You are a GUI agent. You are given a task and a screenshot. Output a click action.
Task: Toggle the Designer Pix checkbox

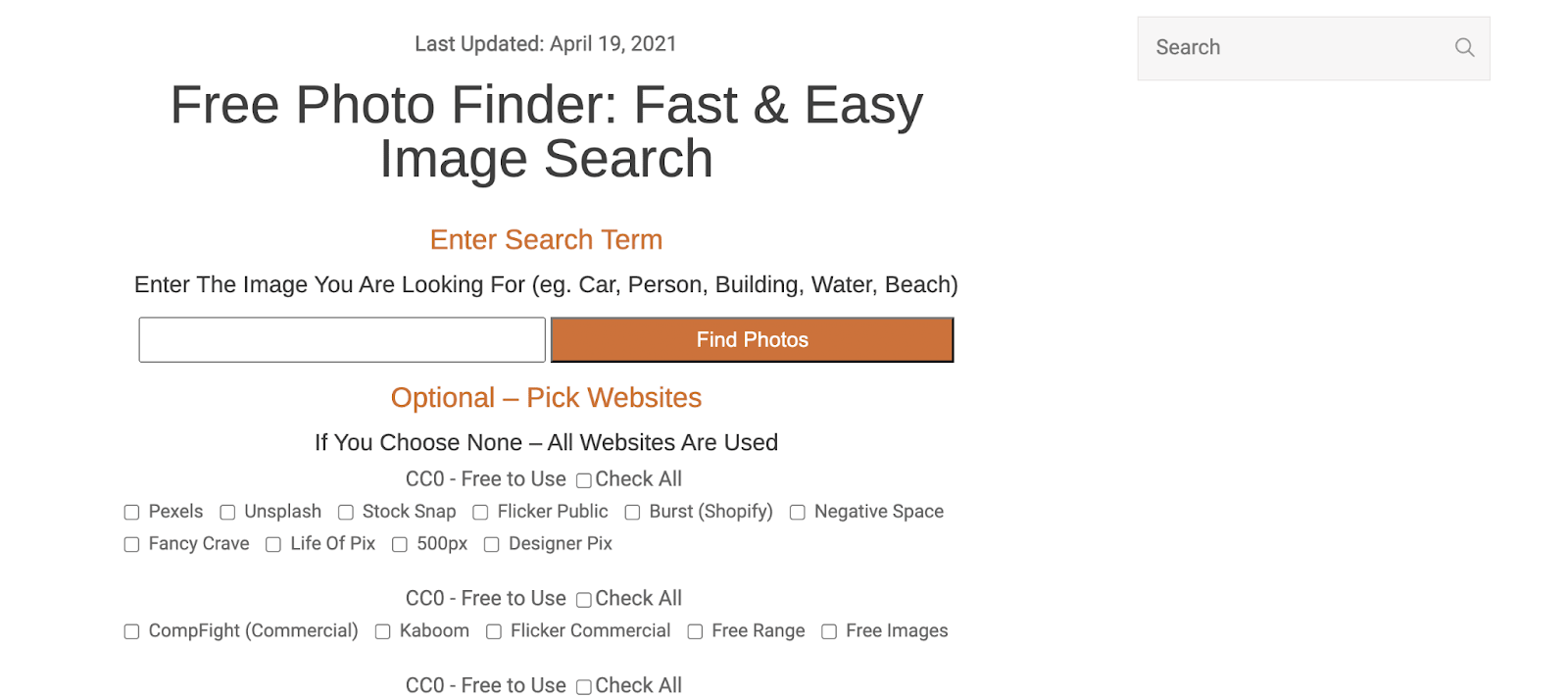(492, 545)
